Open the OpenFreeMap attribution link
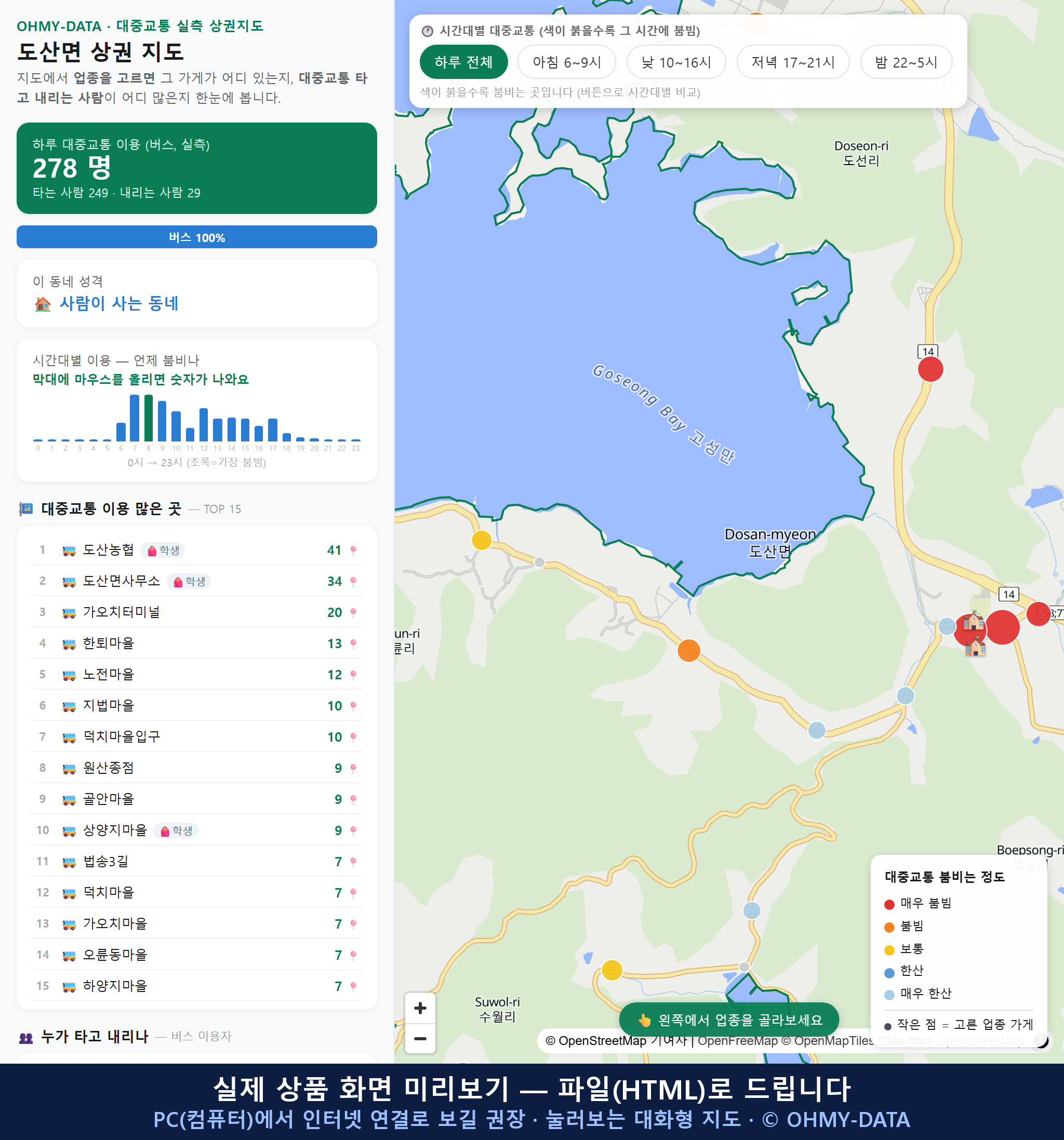This screenshot has width=1064, height=1140. (x=737, y=1040)
